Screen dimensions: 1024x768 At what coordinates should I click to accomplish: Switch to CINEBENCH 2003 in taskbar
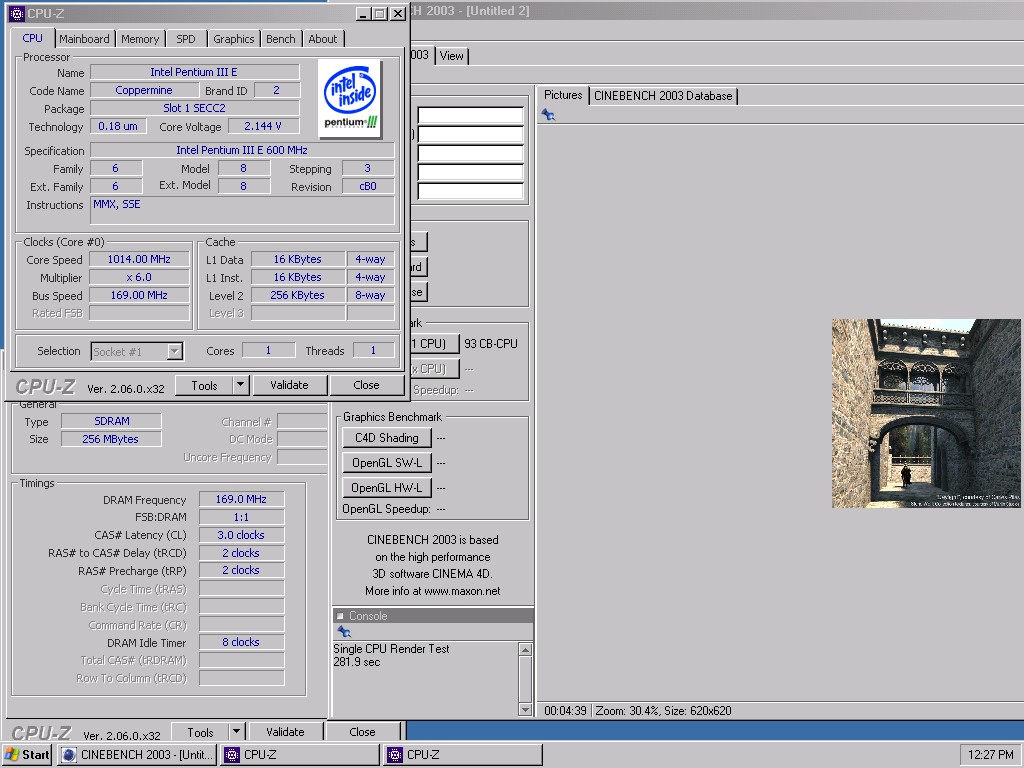tap(138, 754)
